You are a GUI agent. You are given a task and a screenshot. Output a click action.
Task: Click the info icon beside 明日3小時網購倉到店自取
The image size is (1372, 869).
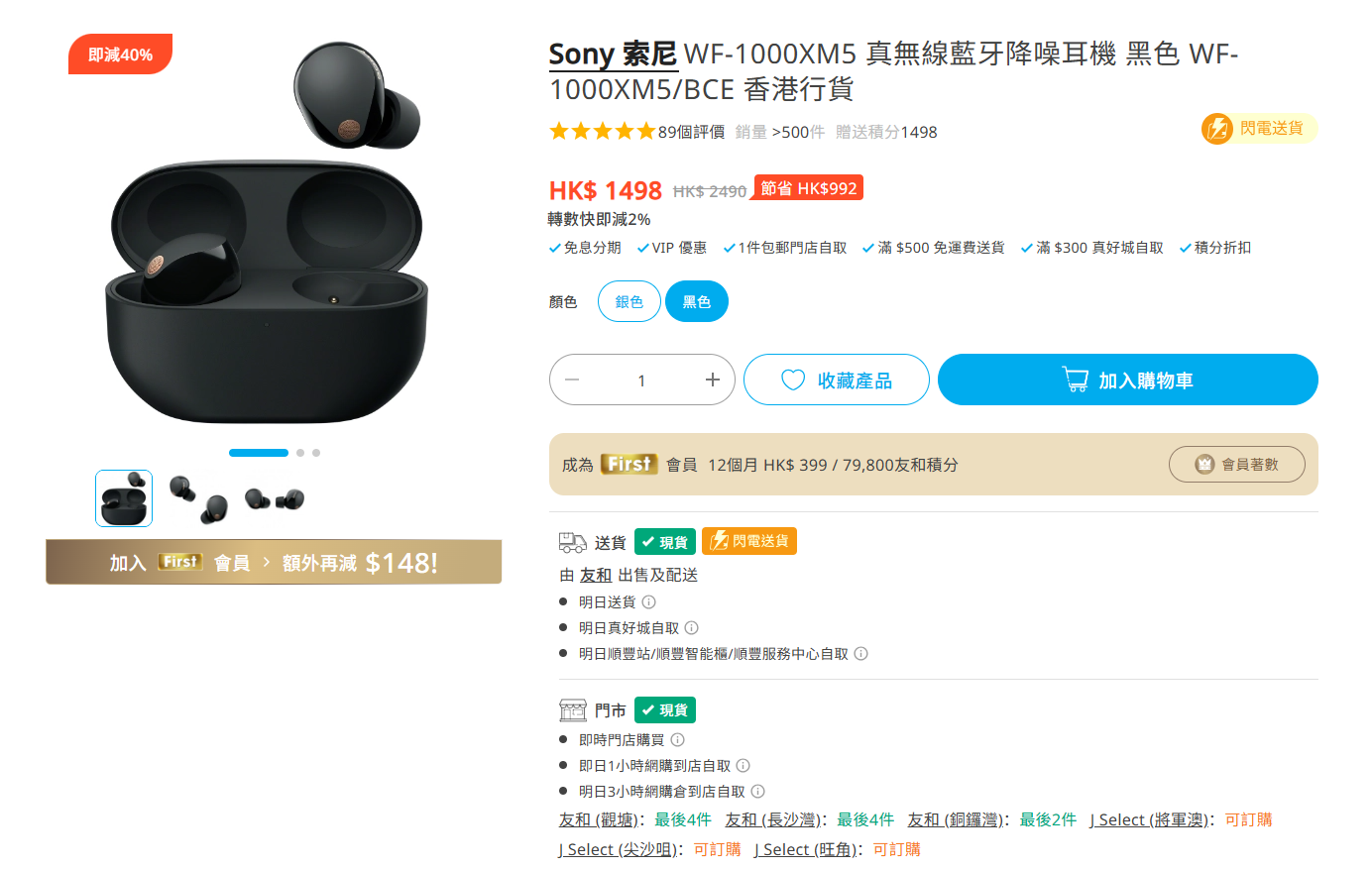coord(758,791)
